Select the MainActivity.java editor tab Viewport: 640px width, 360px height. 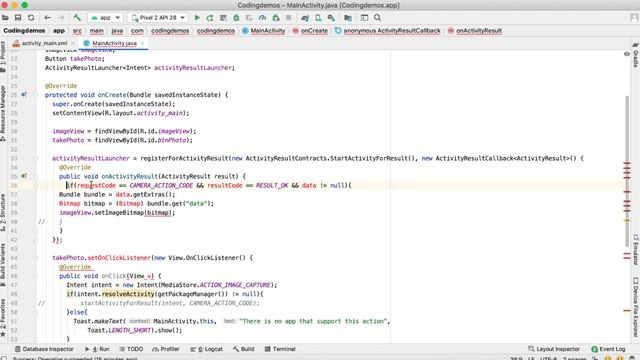point(114,43)
